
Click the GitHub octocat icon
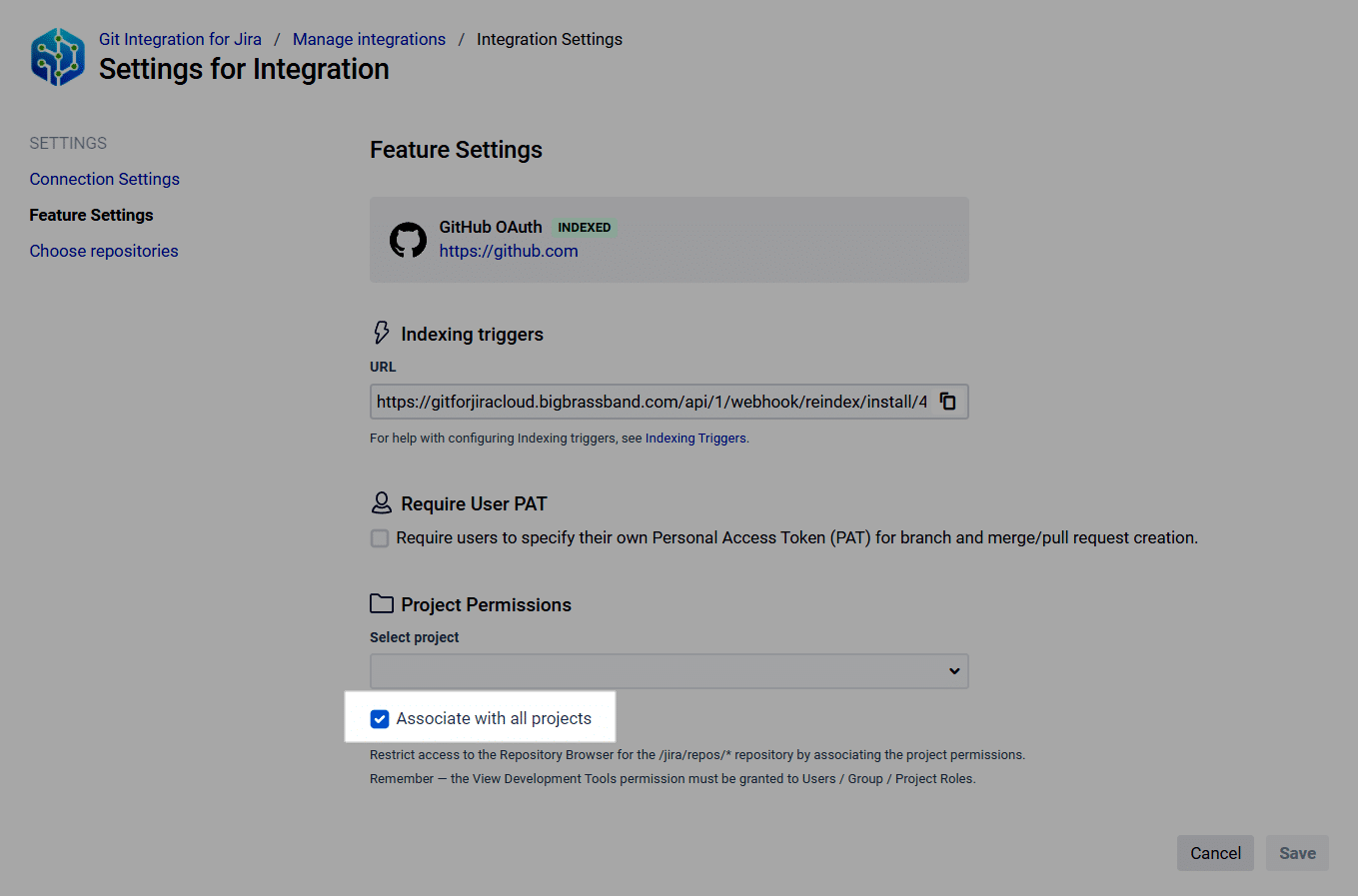pos(408,240)
